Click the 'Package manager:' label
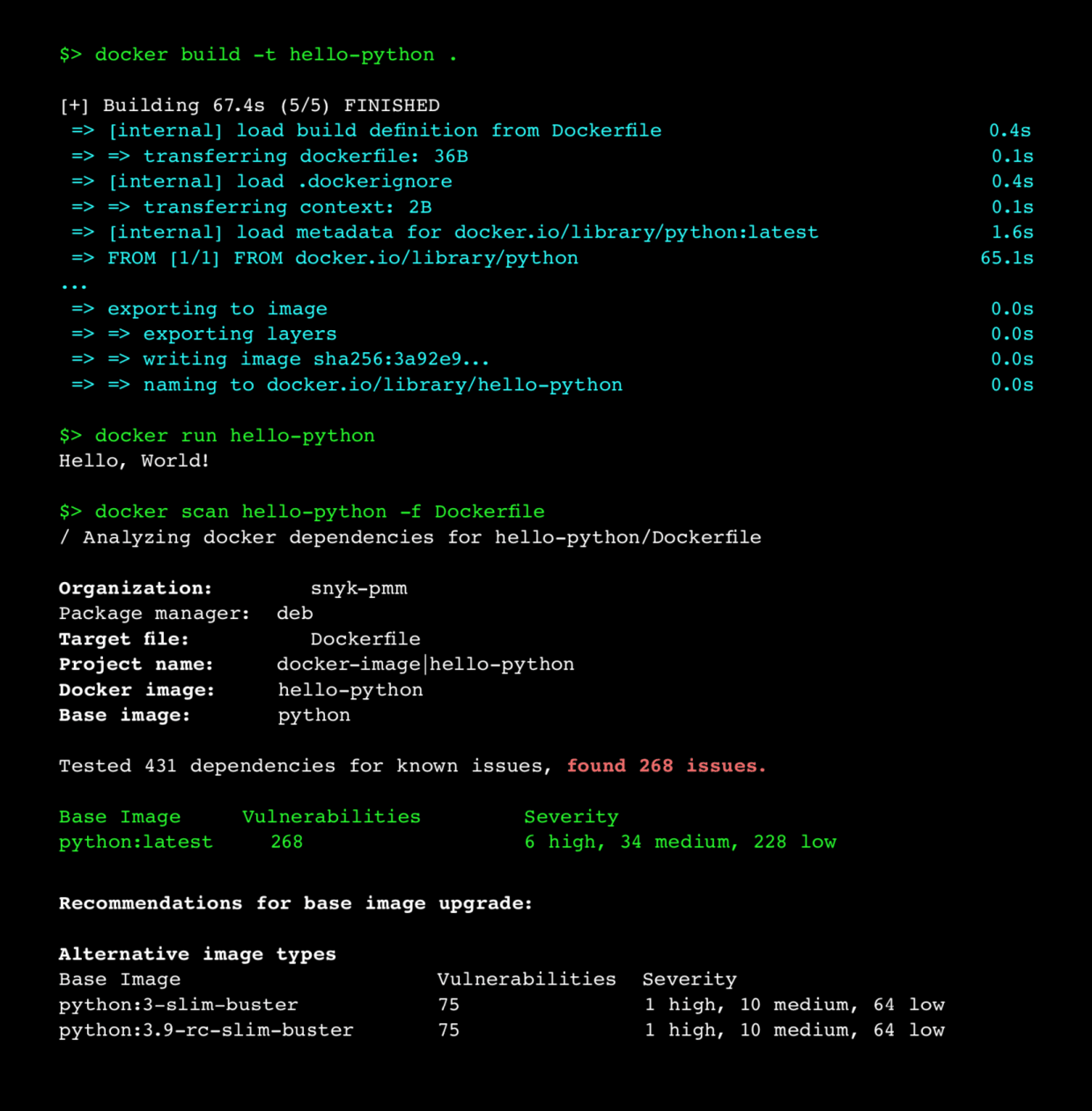 pyautogui.click(x=155, y=614)
